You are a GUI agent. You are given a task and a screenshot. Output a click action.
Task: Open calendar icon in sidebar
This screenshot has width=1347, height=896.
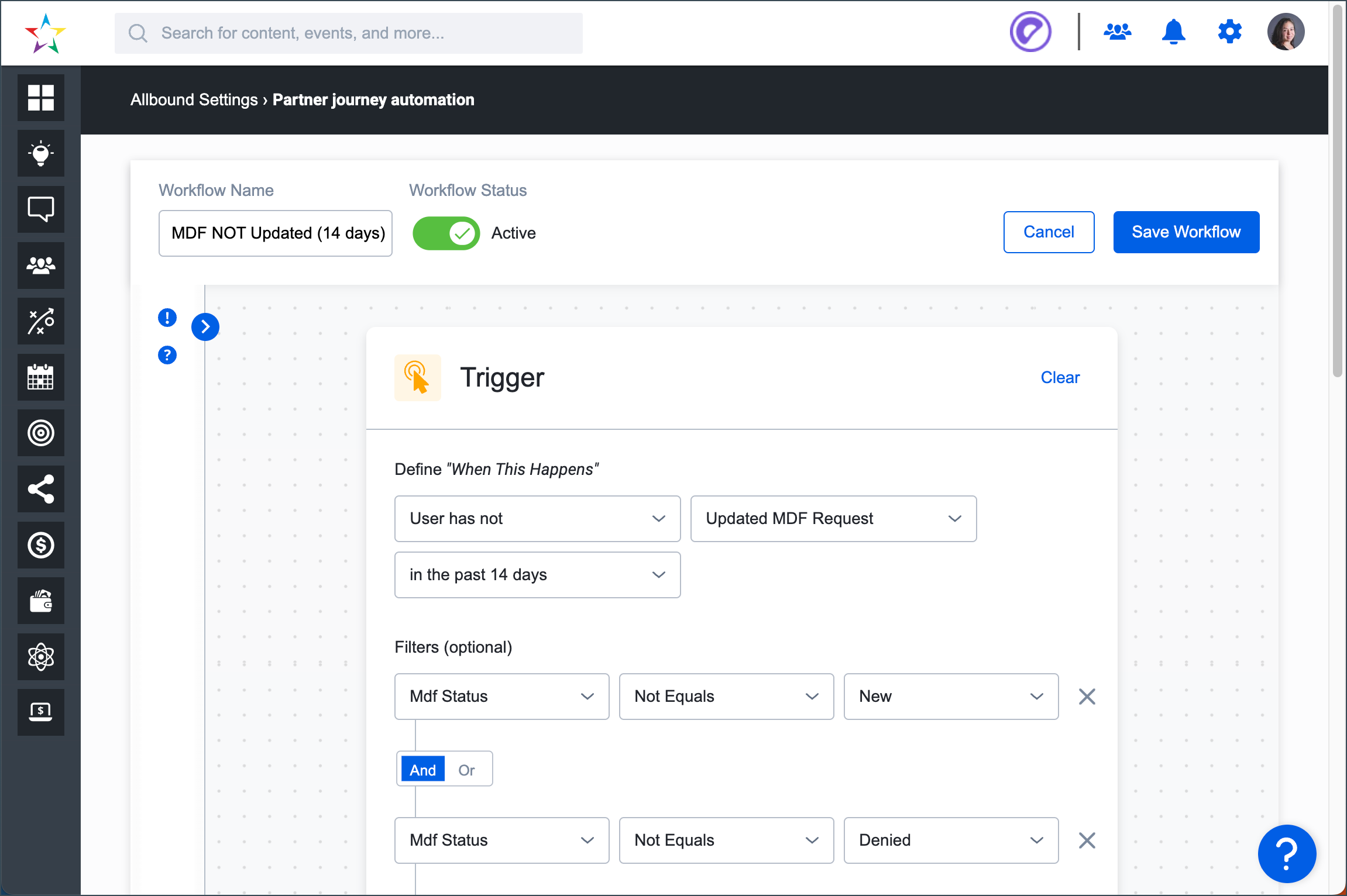click(x=41, y=377)
